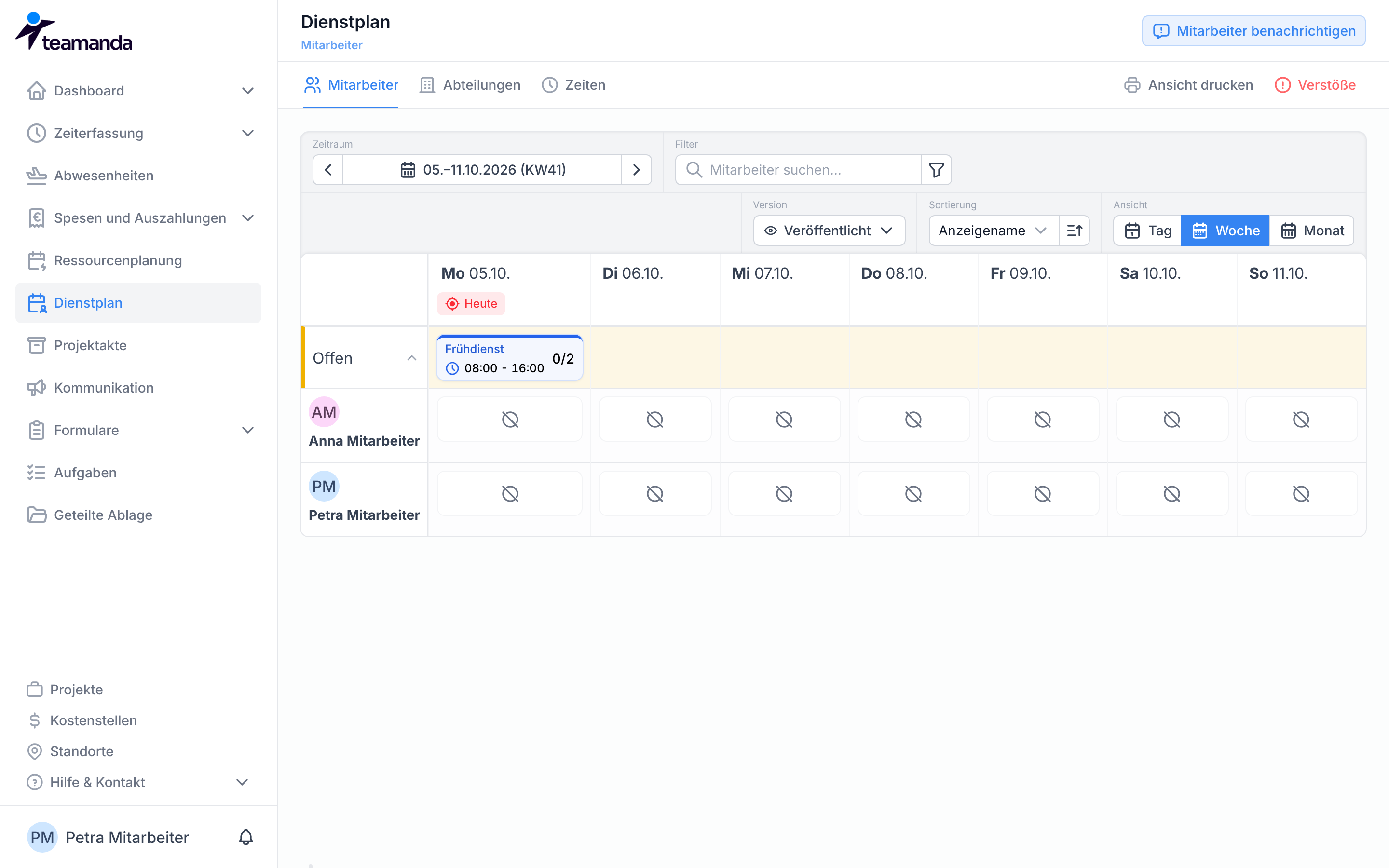Image resolution: width=1389 pixels, height=868 pixels.
Task: Open the Anzeigename sorting dropdown
Action: 994,231
